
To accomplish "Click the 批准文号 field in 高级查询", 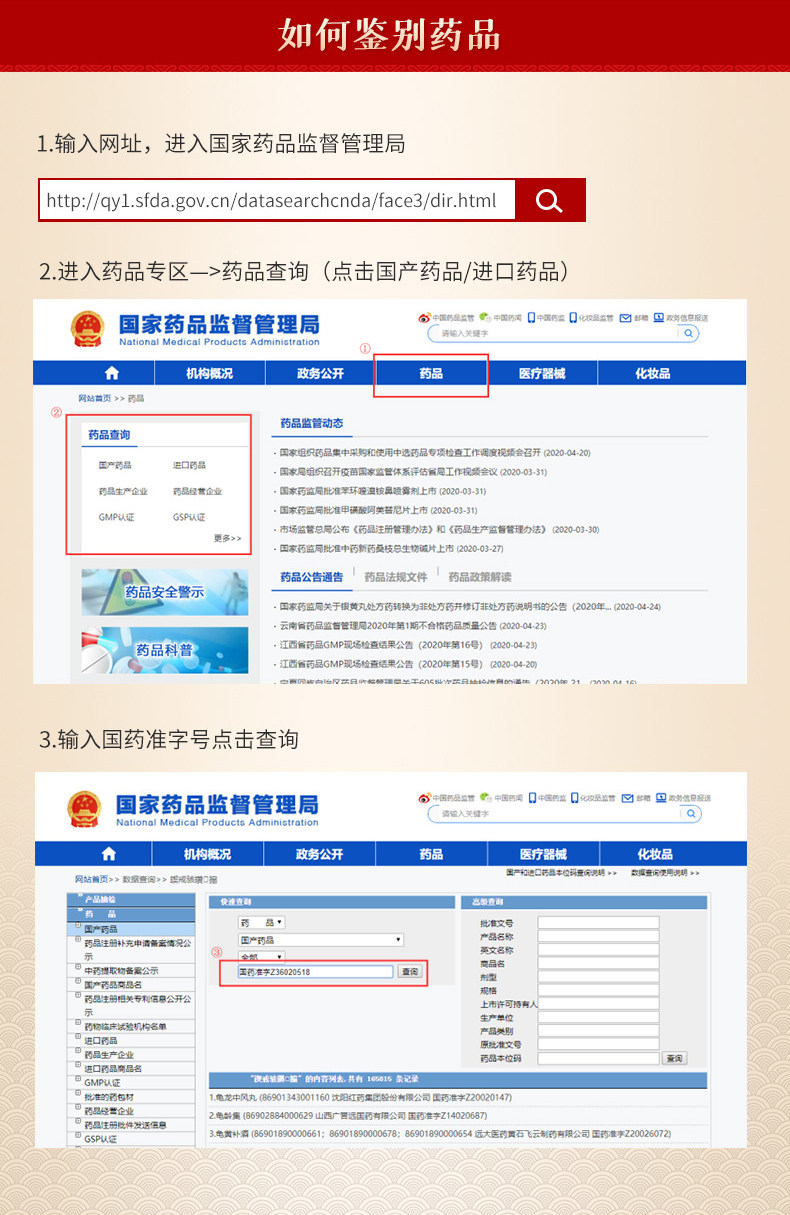I will point(598,923).
